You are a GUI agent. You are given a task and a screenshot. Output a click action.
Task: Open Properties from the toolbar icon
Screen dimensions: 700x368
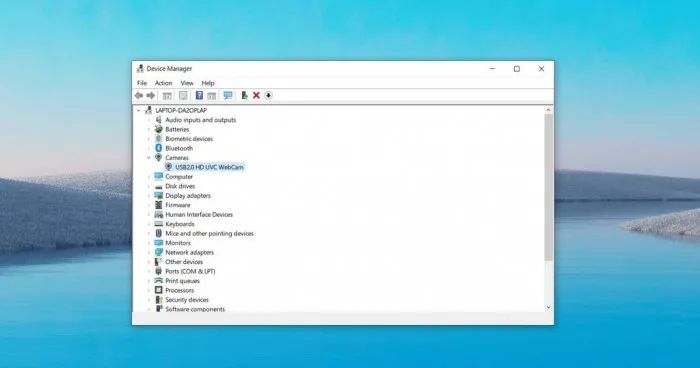tap(183, 96)
